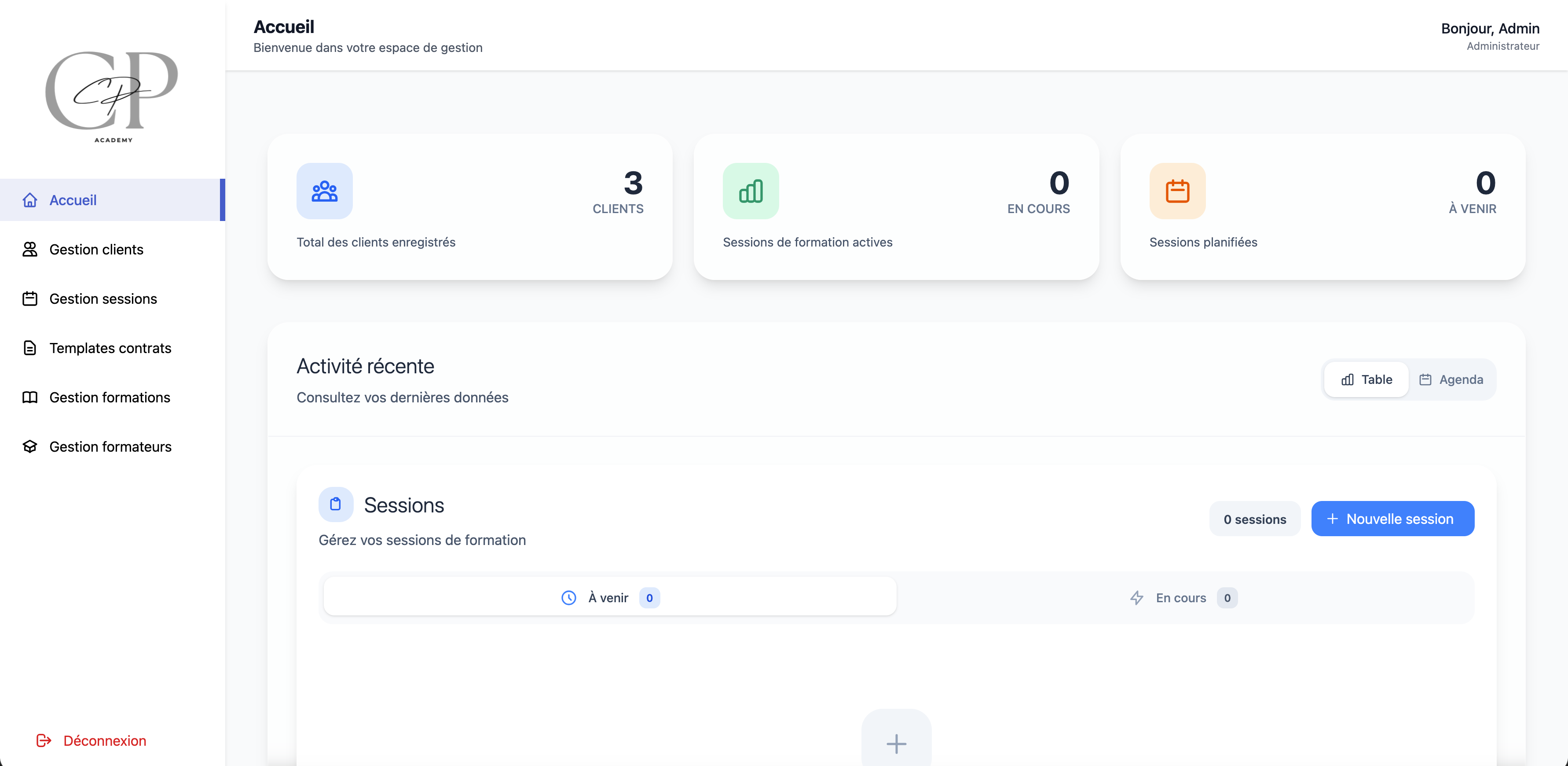This screenshot has width=1568, height=766.
Task: Open Gestion clients from the sidebar
Action: pyautogui.click(x=96, y=249)
